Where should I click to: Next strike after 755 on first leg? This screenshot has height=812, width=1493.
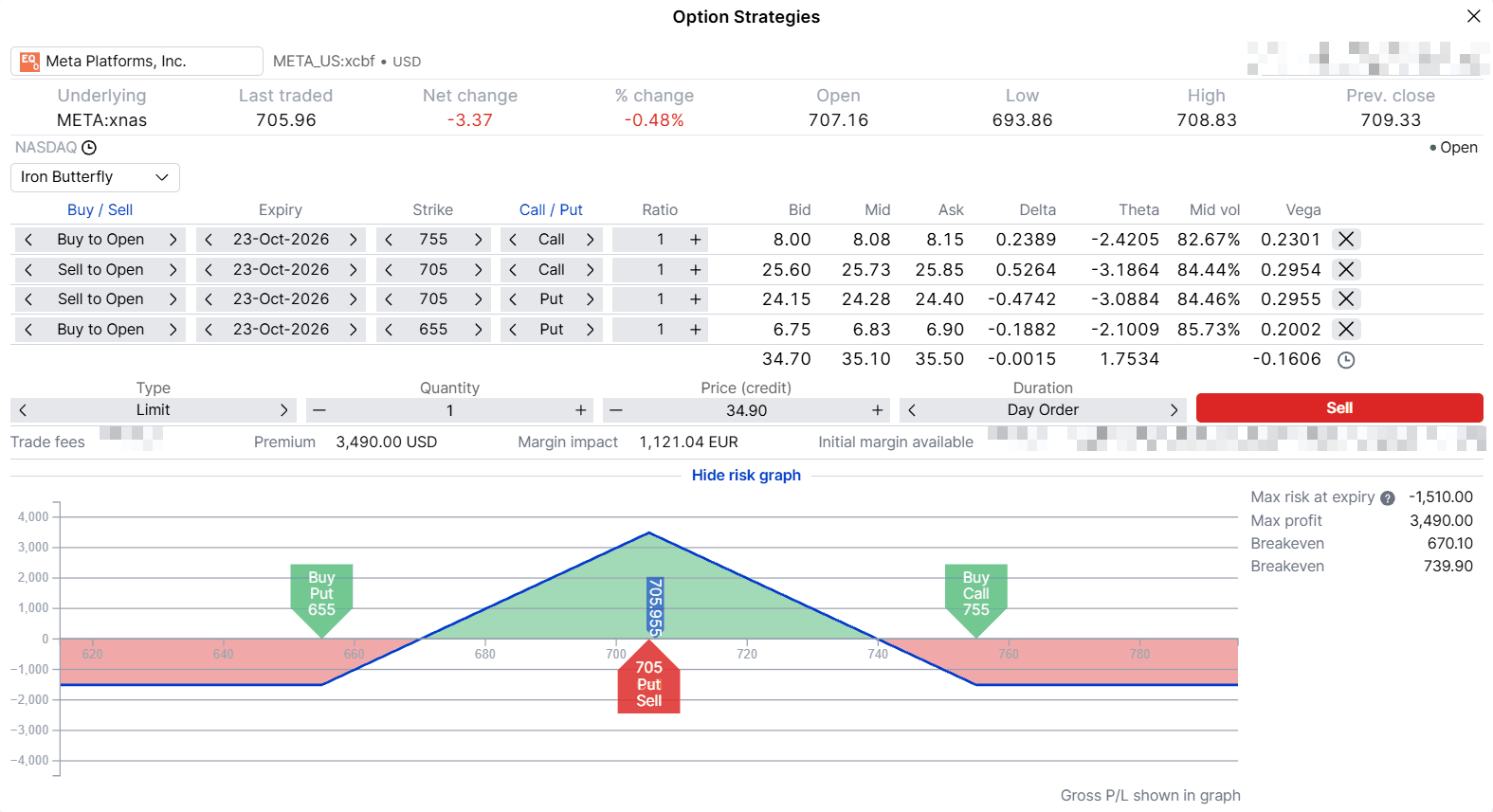pos(479,240)
